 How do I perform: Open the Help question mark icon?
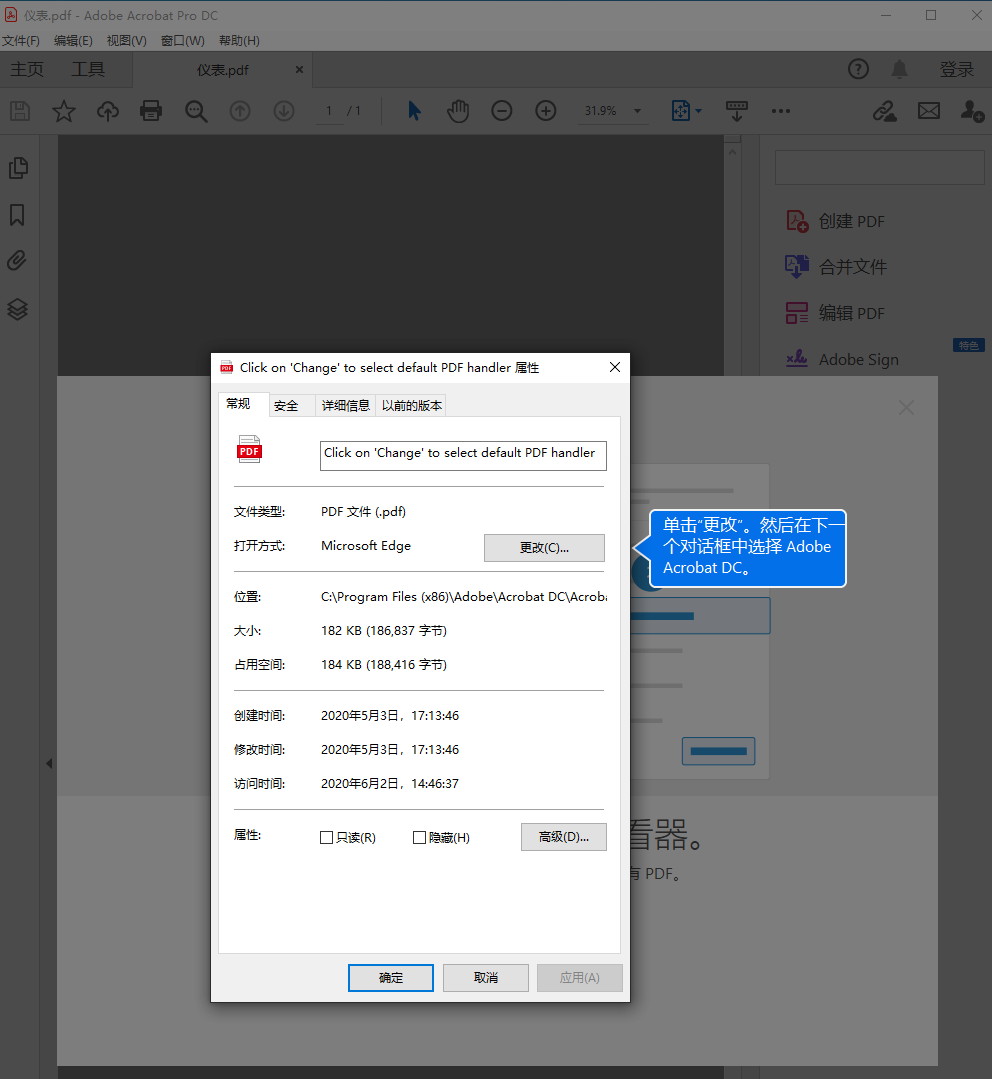(x=859, y=69)
